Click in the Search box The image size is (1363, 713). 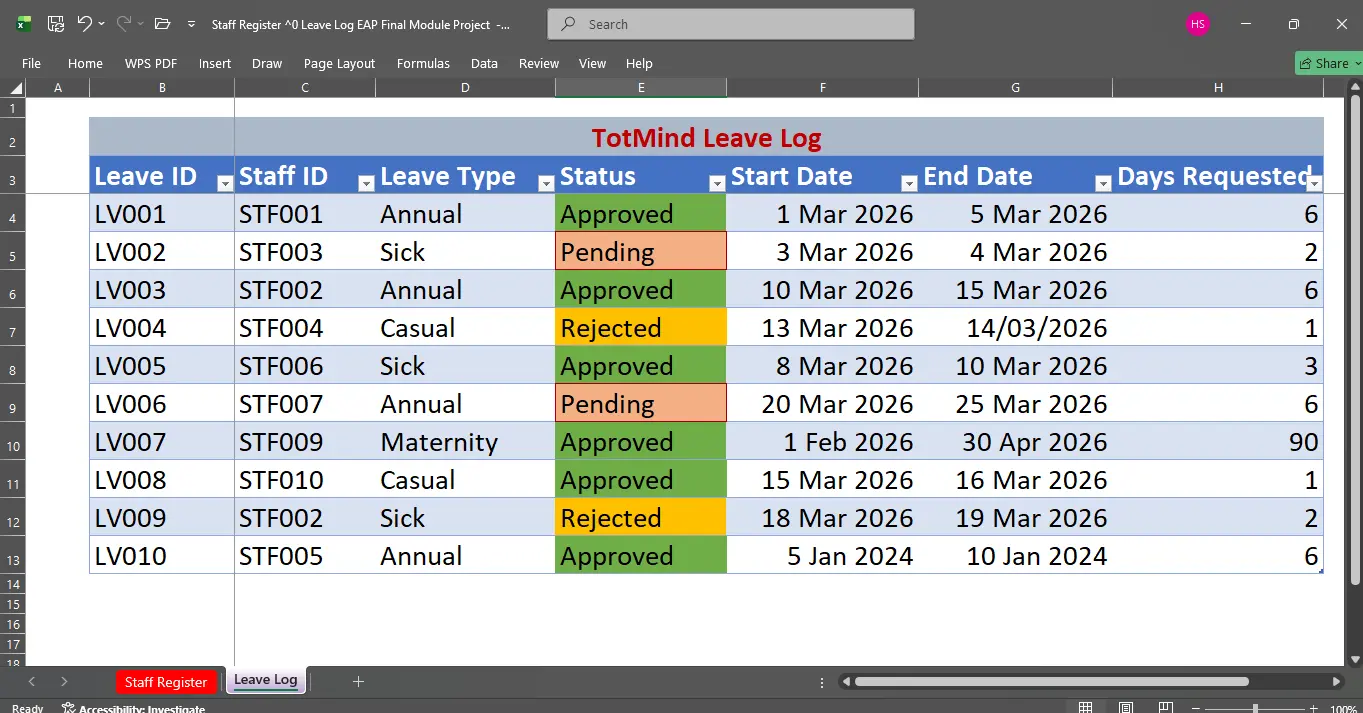[731, 24]
